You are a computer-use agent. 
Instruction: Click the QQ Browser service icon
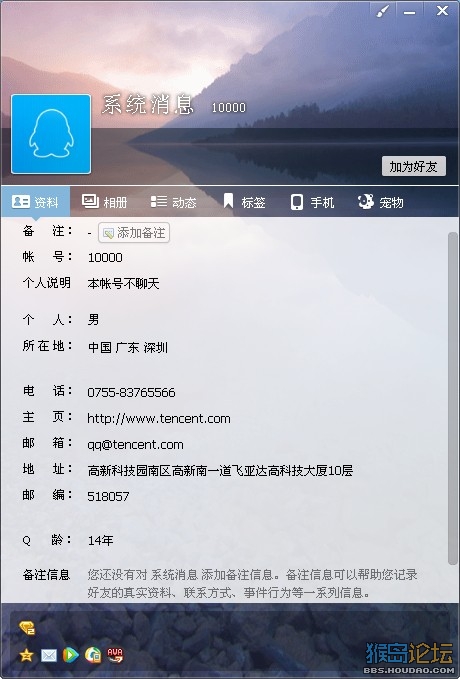coord(93,655)
